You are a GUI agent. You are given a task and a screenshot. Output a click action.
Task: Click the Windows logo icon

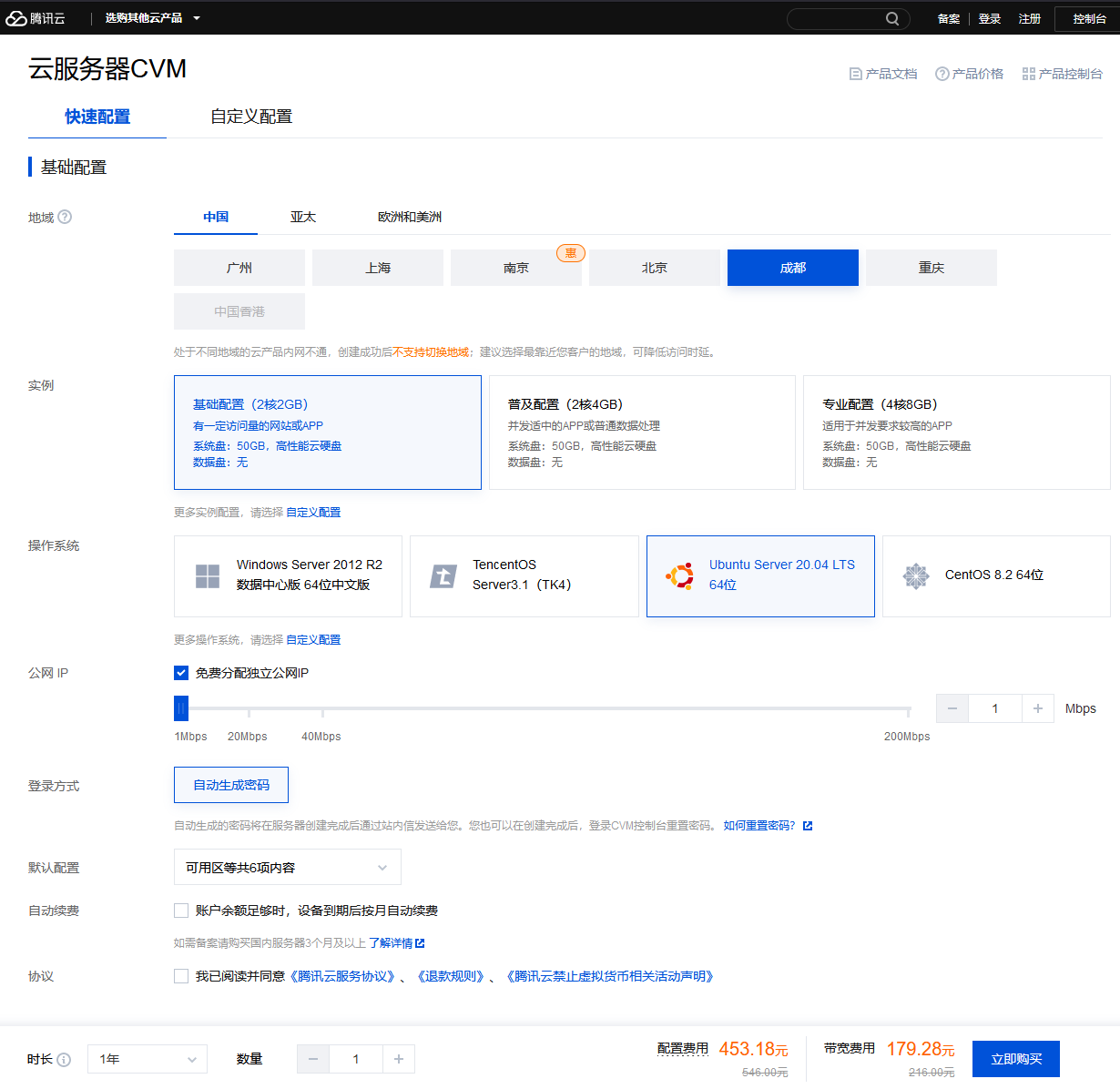[x=208, y=576]
